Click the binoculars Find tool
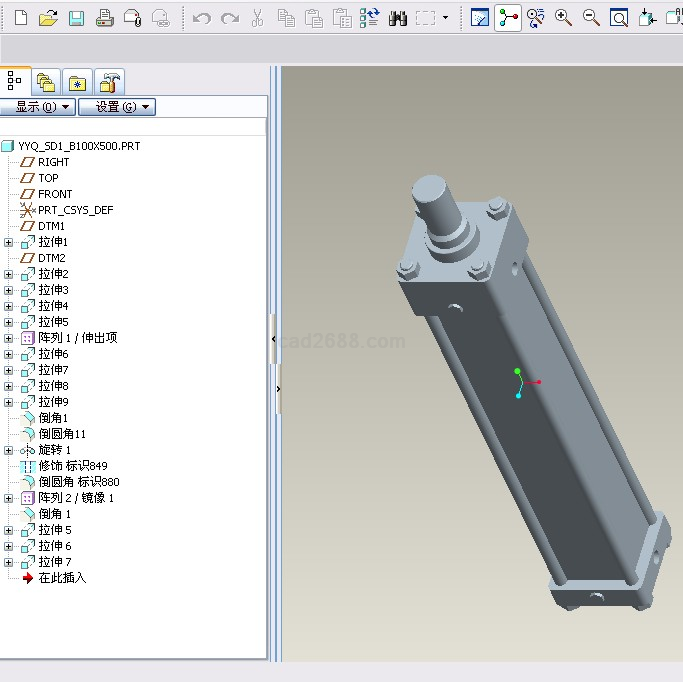 tap(397, 18)
